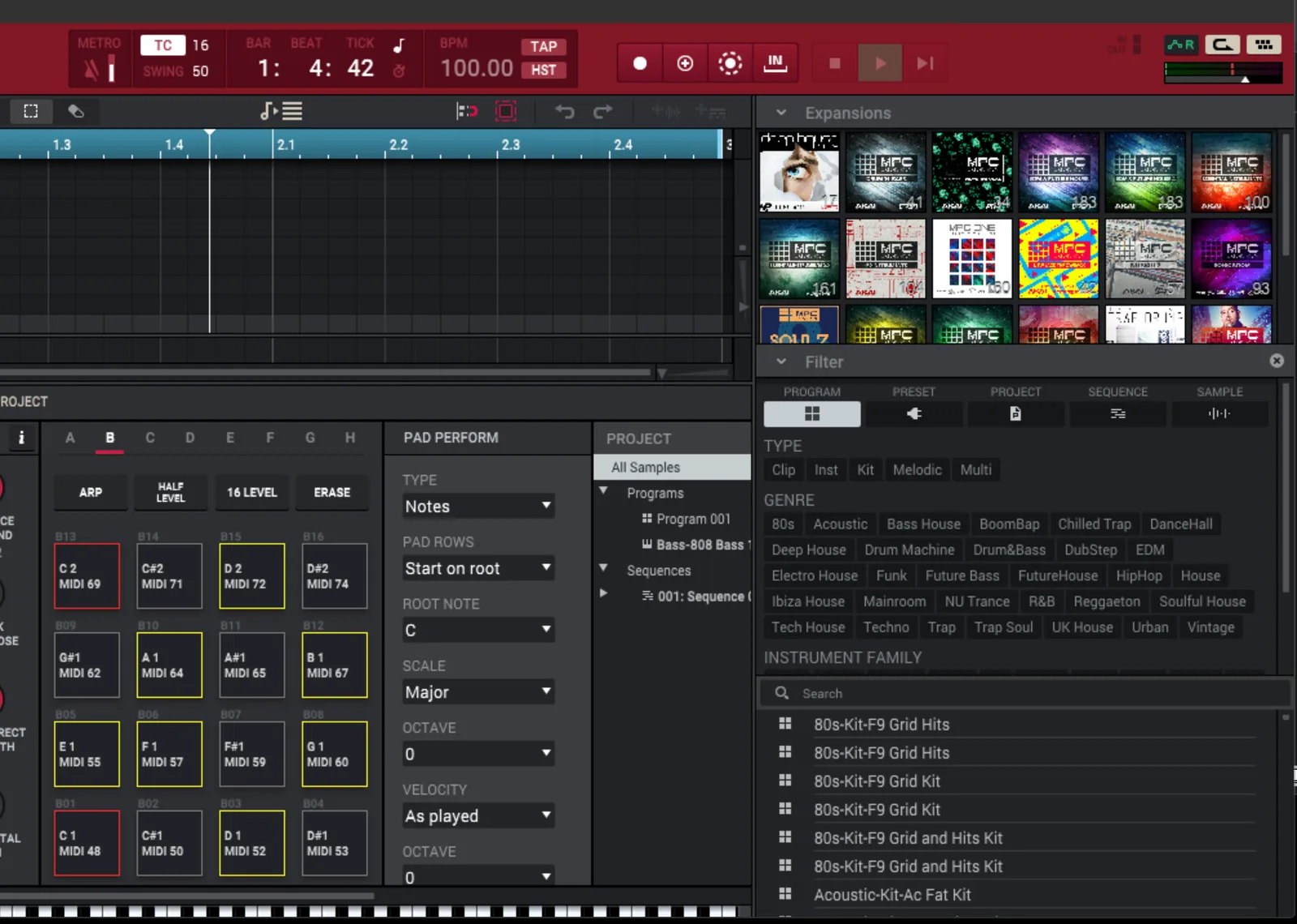This screenshot has height=924, width=1297.
Task: Open PAD ROWS dropdown Start on root
Action: pyautogui.click(x=478, y=568)
